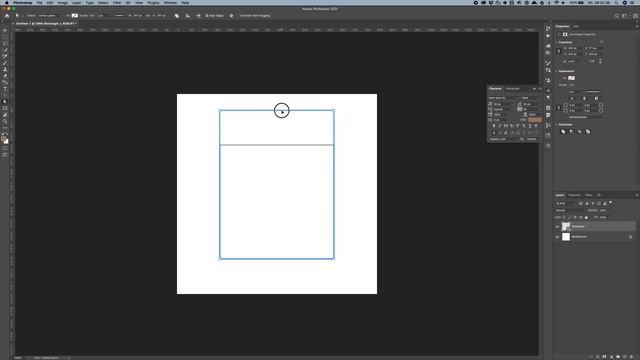Select the Clone Stamp tool
The image size is (640, 360).
pyautogui.click(x=5, y=69)
